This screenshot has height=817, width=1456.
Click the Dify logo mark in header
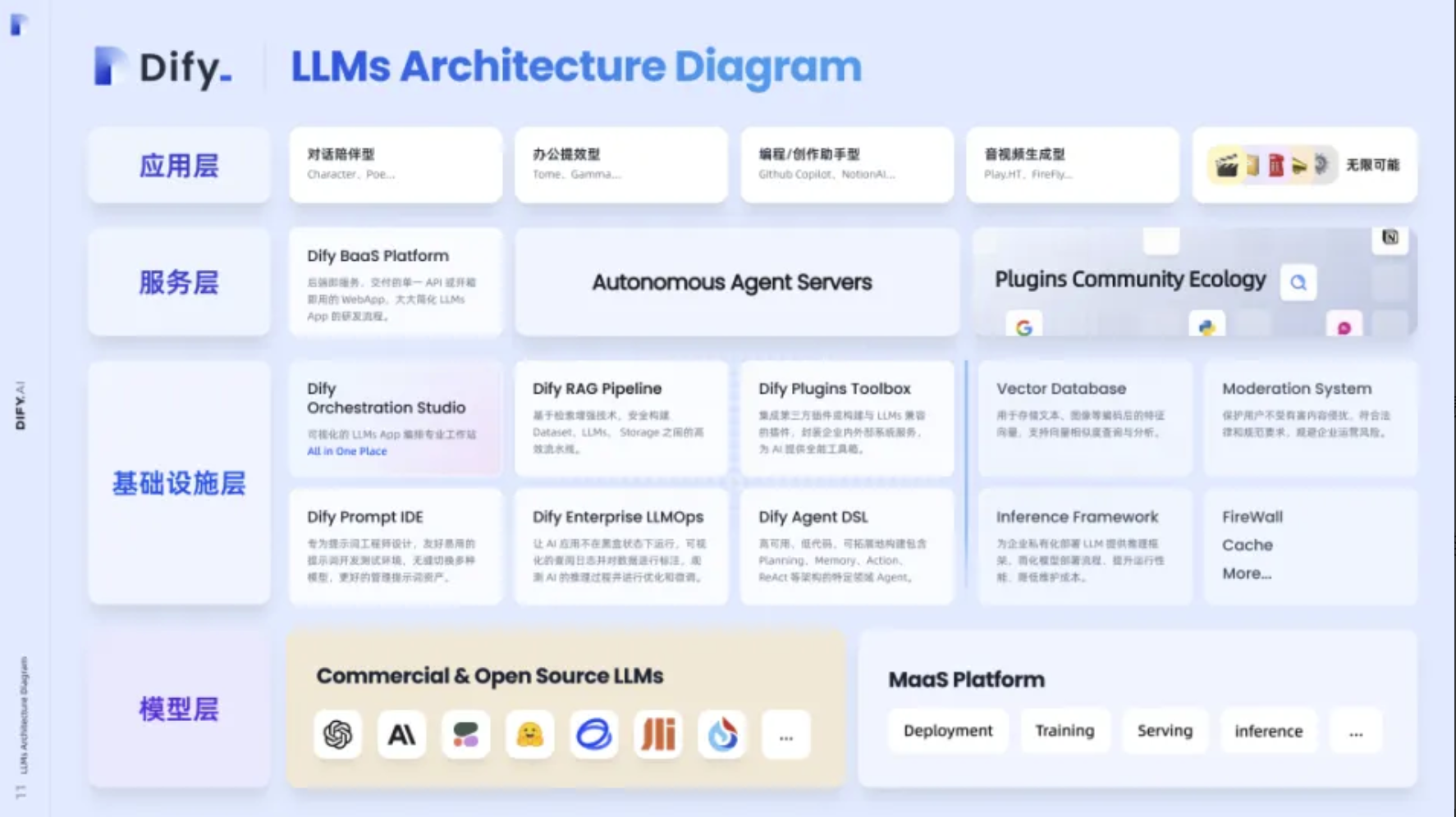coord(109,66)
